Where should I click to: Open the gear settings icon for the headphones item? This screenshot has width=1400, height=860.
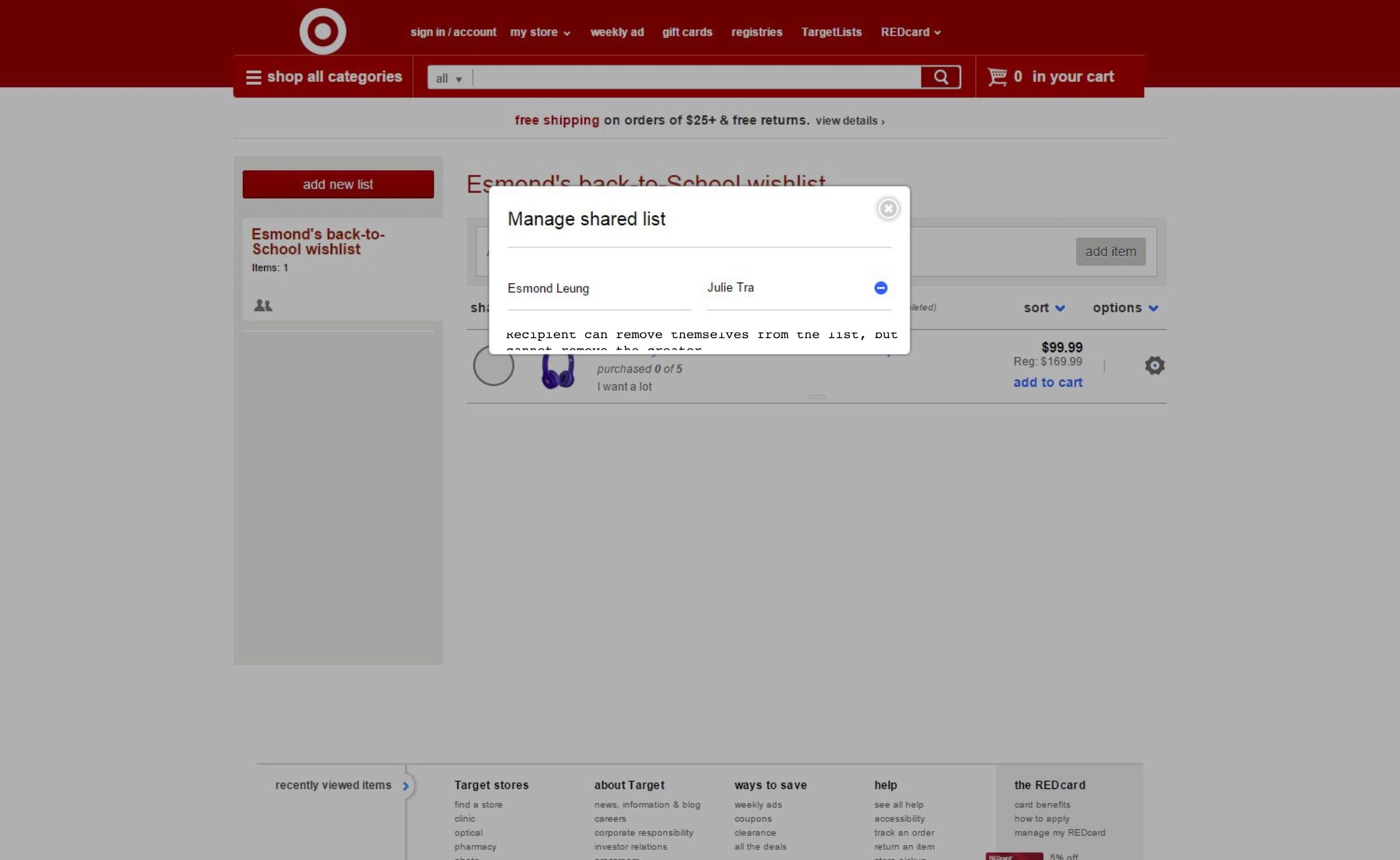(x=1154, y=365)
